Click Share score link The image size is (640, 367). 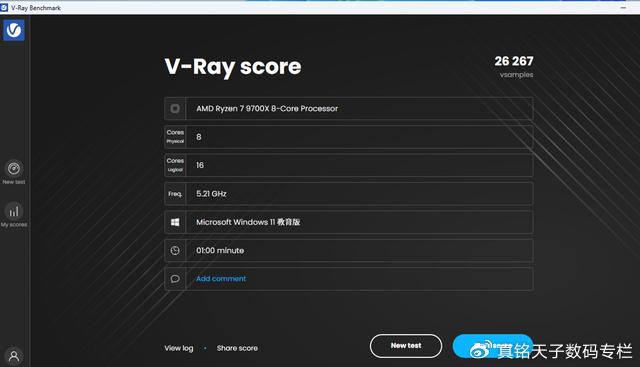pos(237,348)
